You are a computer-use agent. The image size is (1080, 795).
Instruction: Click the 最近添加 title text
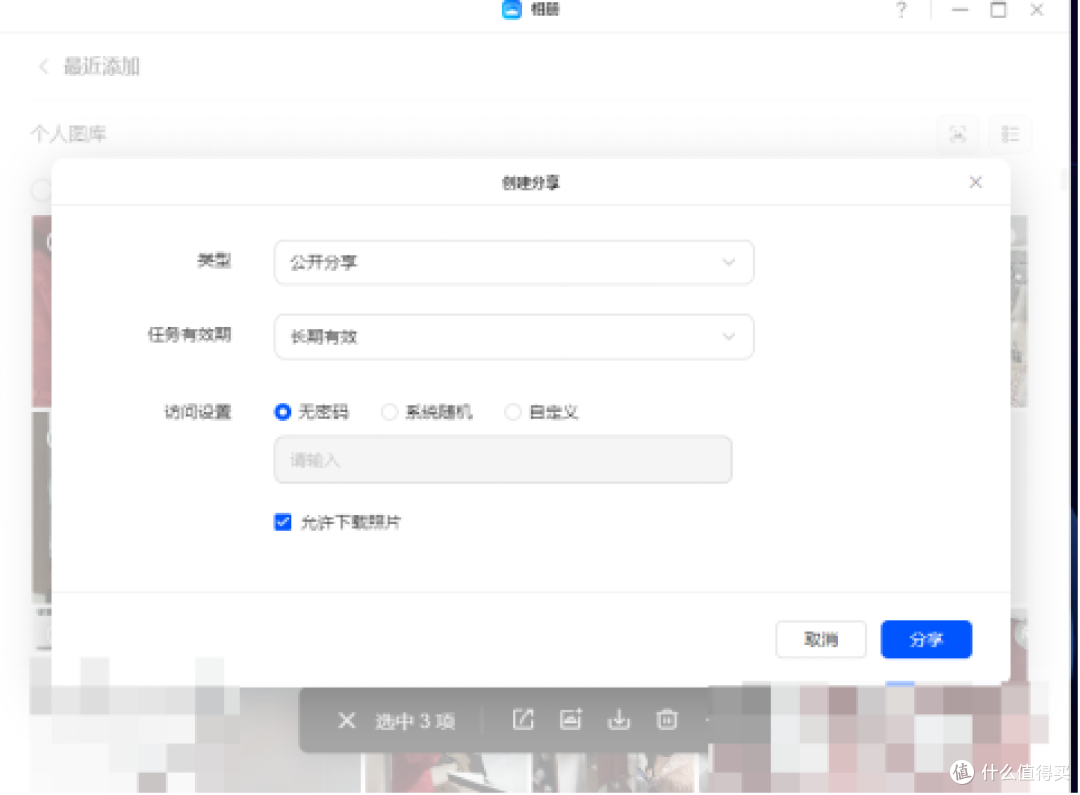(x=102, y=67)
